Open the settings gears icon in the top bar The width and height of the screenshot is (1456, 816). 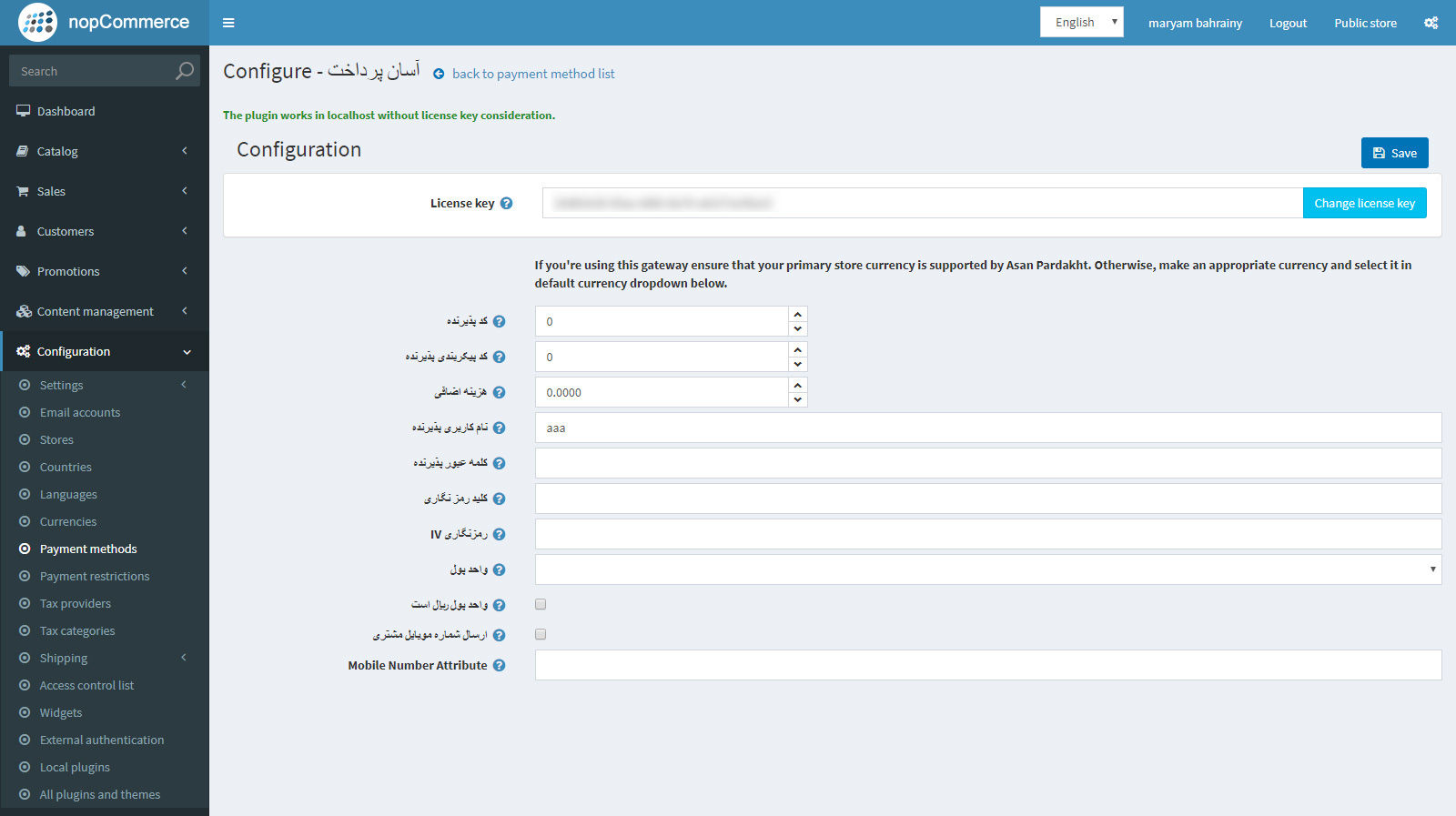pos(1431,23)
